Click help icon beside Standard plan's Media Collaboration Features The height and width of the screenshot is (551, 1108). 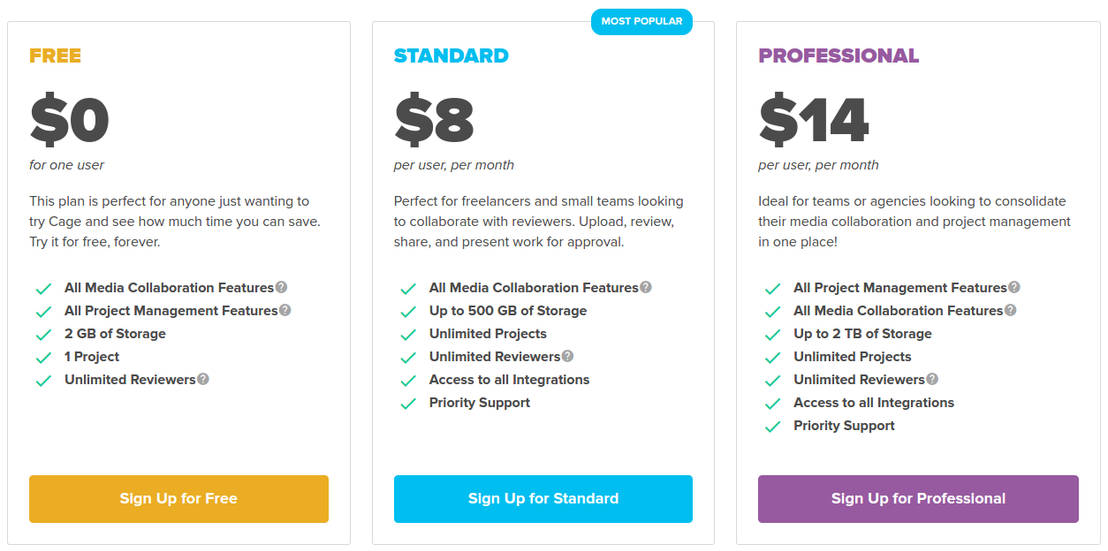(646, 288)
